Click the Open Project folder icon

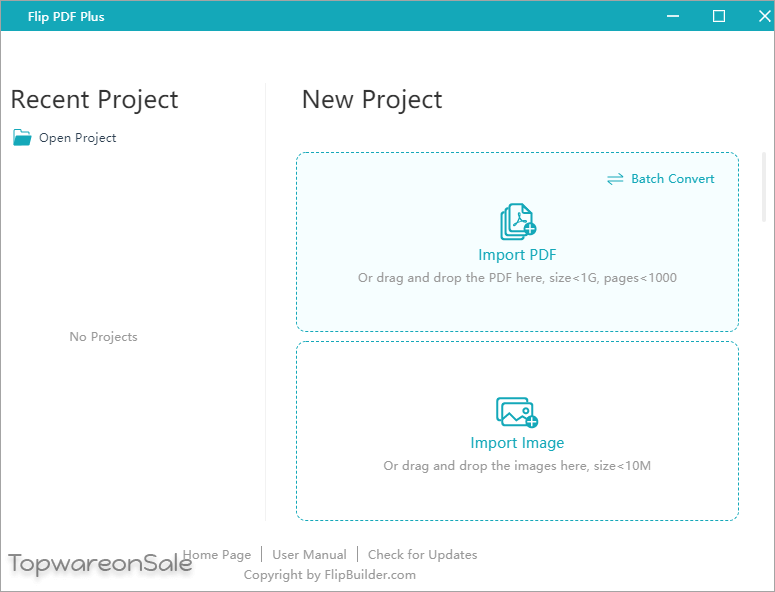[x=22, y=137]
